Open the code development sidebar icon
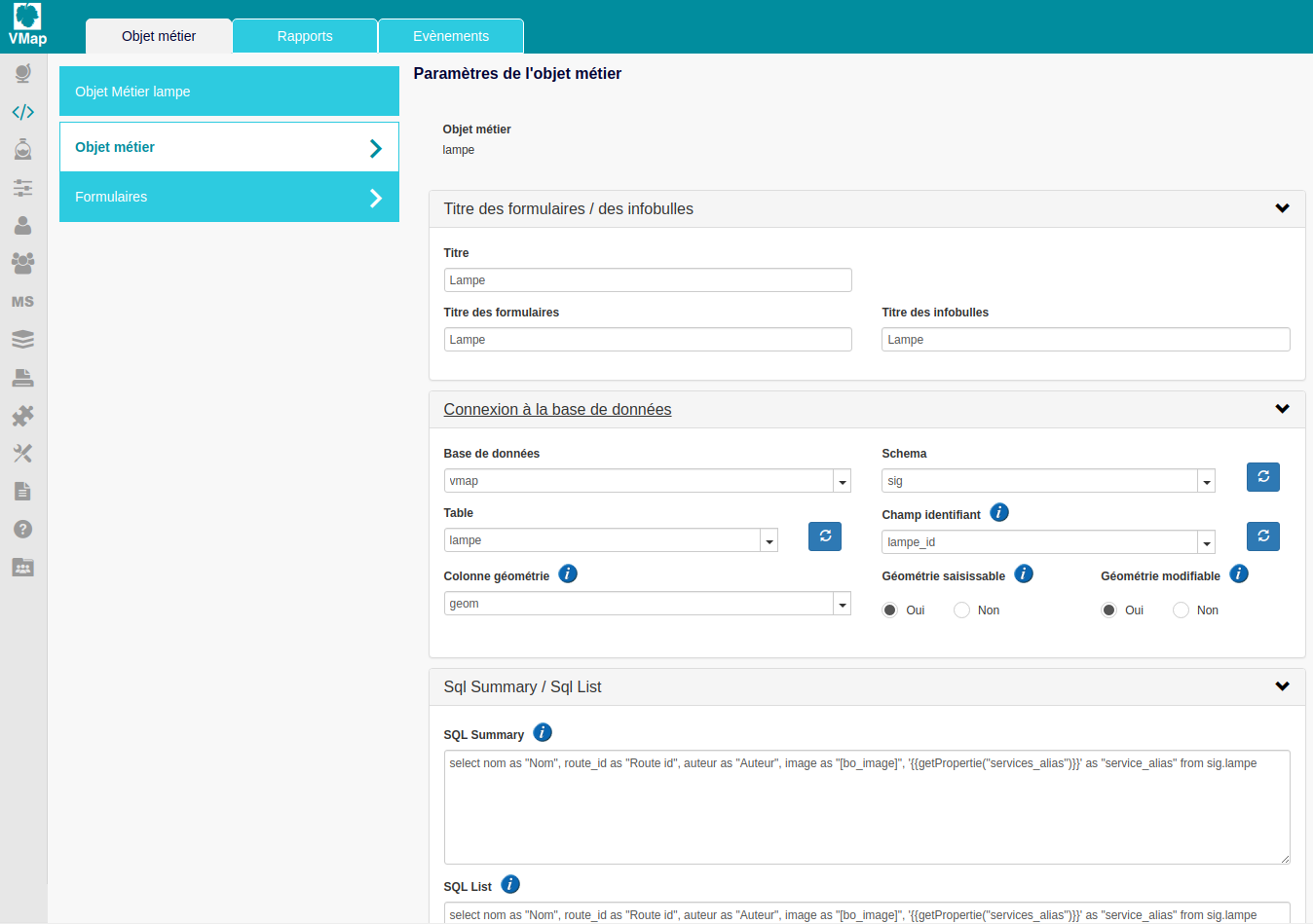1313x924 pixels. click(22, 112)
